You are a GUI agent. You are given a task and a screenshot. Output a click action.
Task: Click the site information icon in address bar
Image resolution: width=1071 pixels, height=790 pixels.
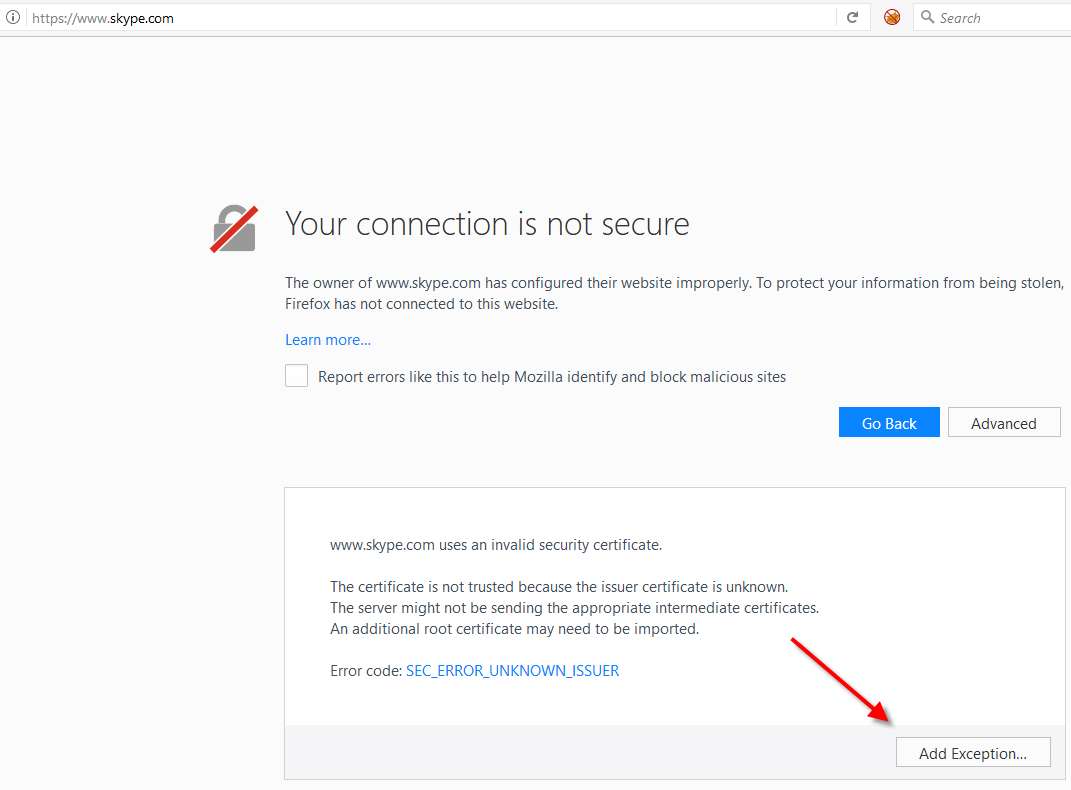[x=14, y=18]
